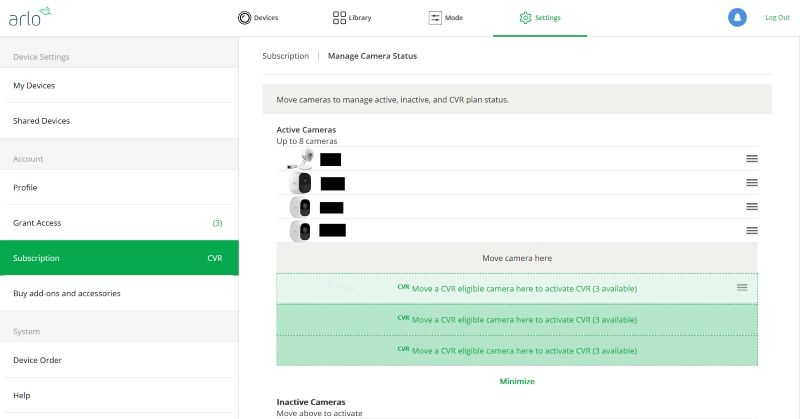
Task: Click the Mode sliders icon
Action: (435, 18)
